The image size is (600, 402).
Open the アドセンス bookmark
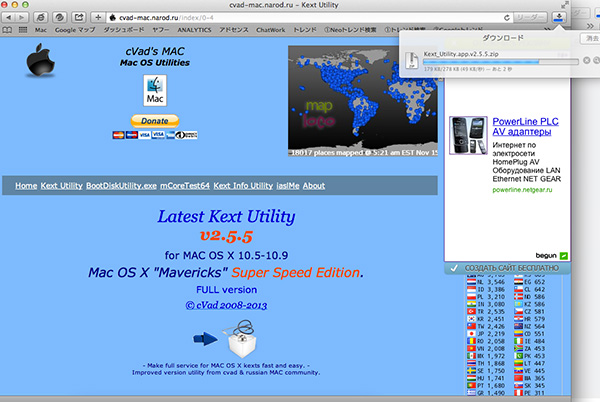233,30
